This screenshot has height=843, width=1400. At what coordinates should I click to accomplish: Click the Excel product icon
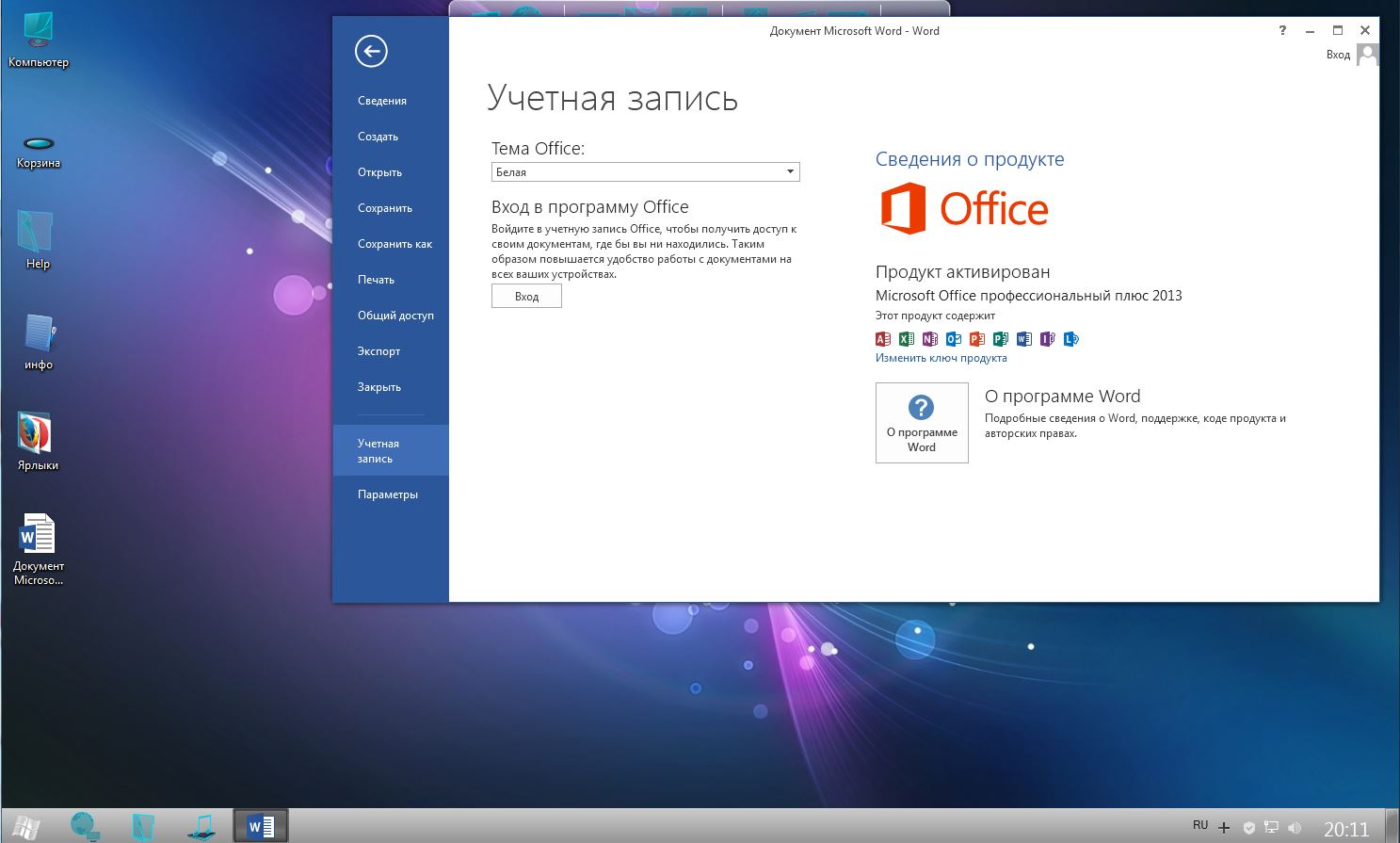[x=906, y=339]
